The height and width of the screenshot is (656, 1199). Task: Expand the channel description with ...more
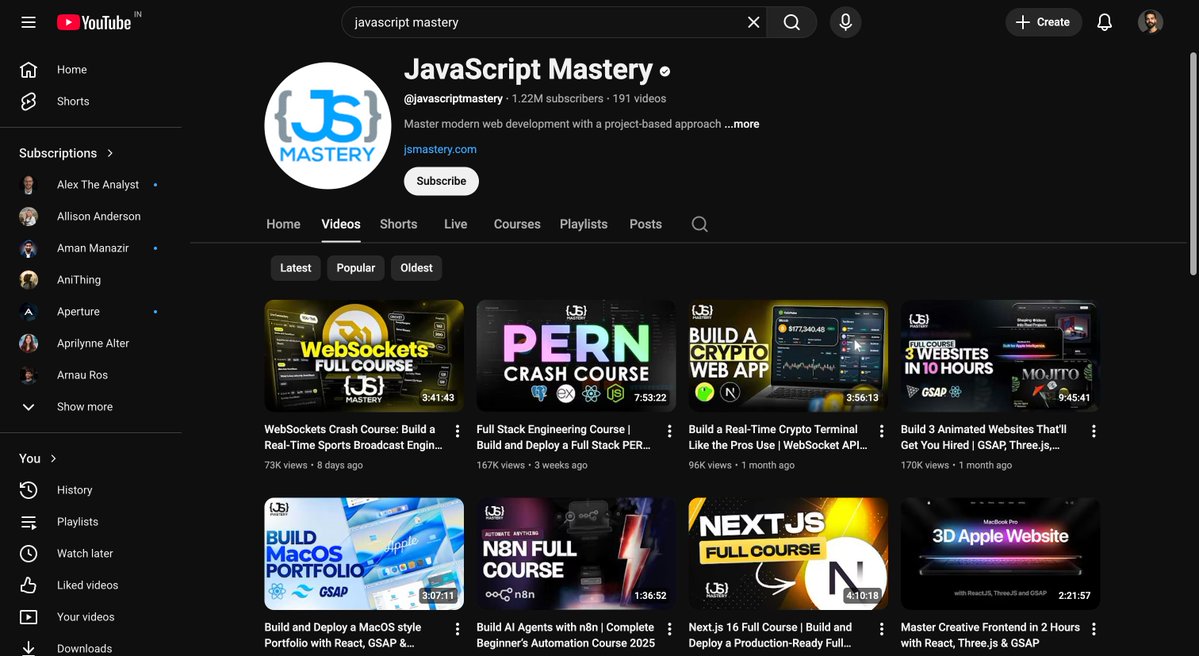[742, 123]
